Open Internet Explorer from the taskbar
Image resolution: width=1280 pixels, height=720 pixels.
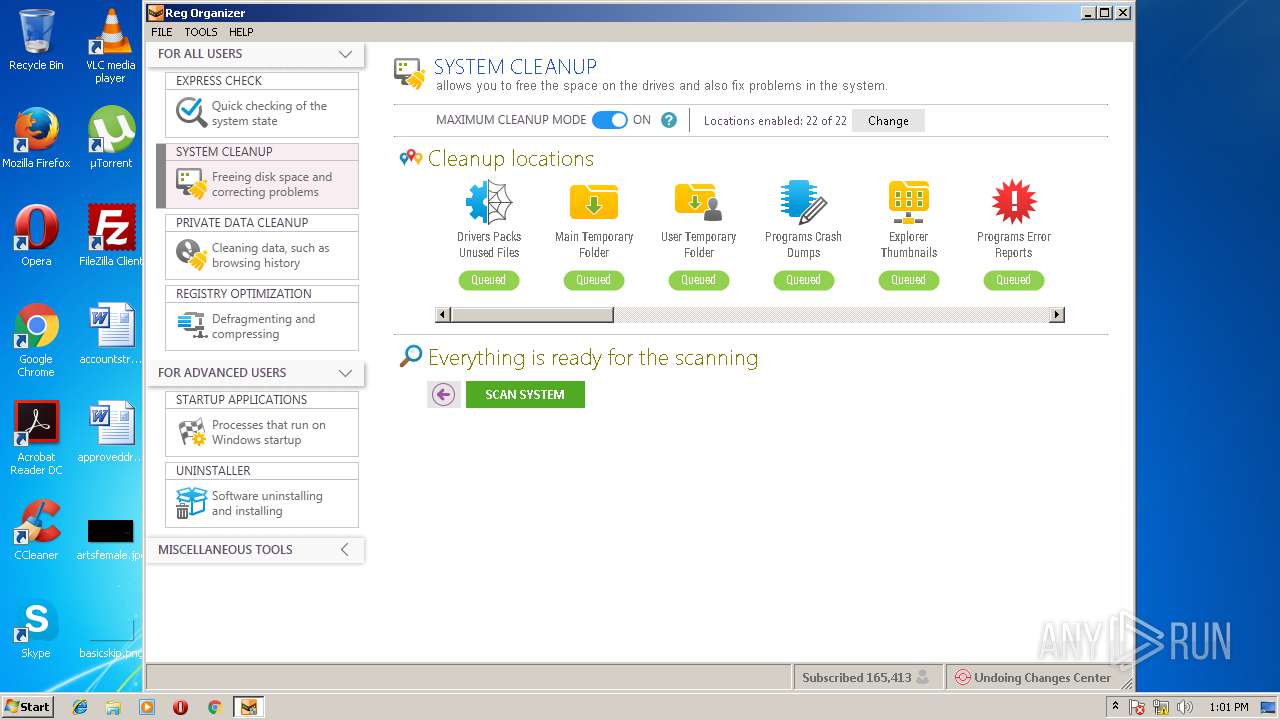[x=80, y=707]
